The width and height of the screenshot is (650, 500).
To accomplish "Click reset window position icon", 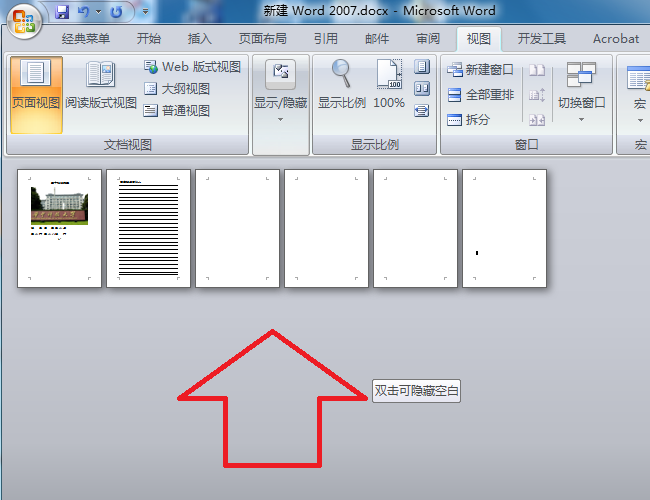I will coord(537,120).
